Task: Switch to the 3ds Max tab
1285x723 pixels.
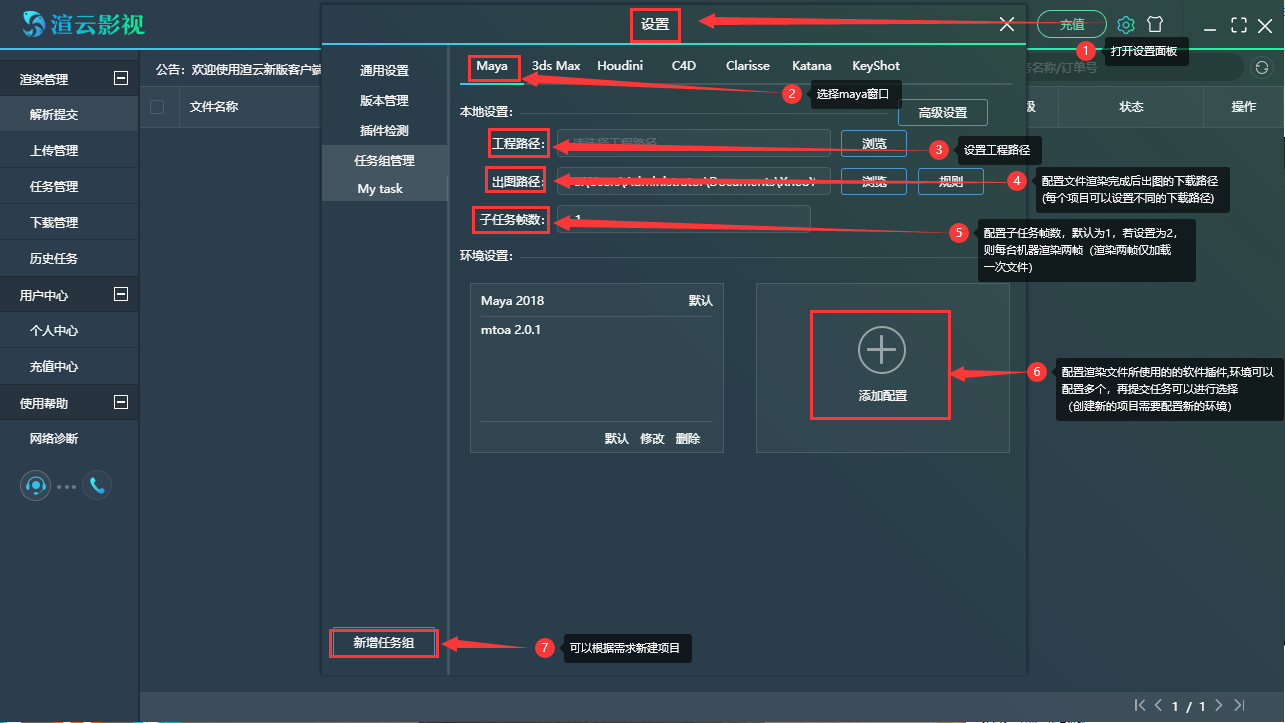Action: coord(556,66)
